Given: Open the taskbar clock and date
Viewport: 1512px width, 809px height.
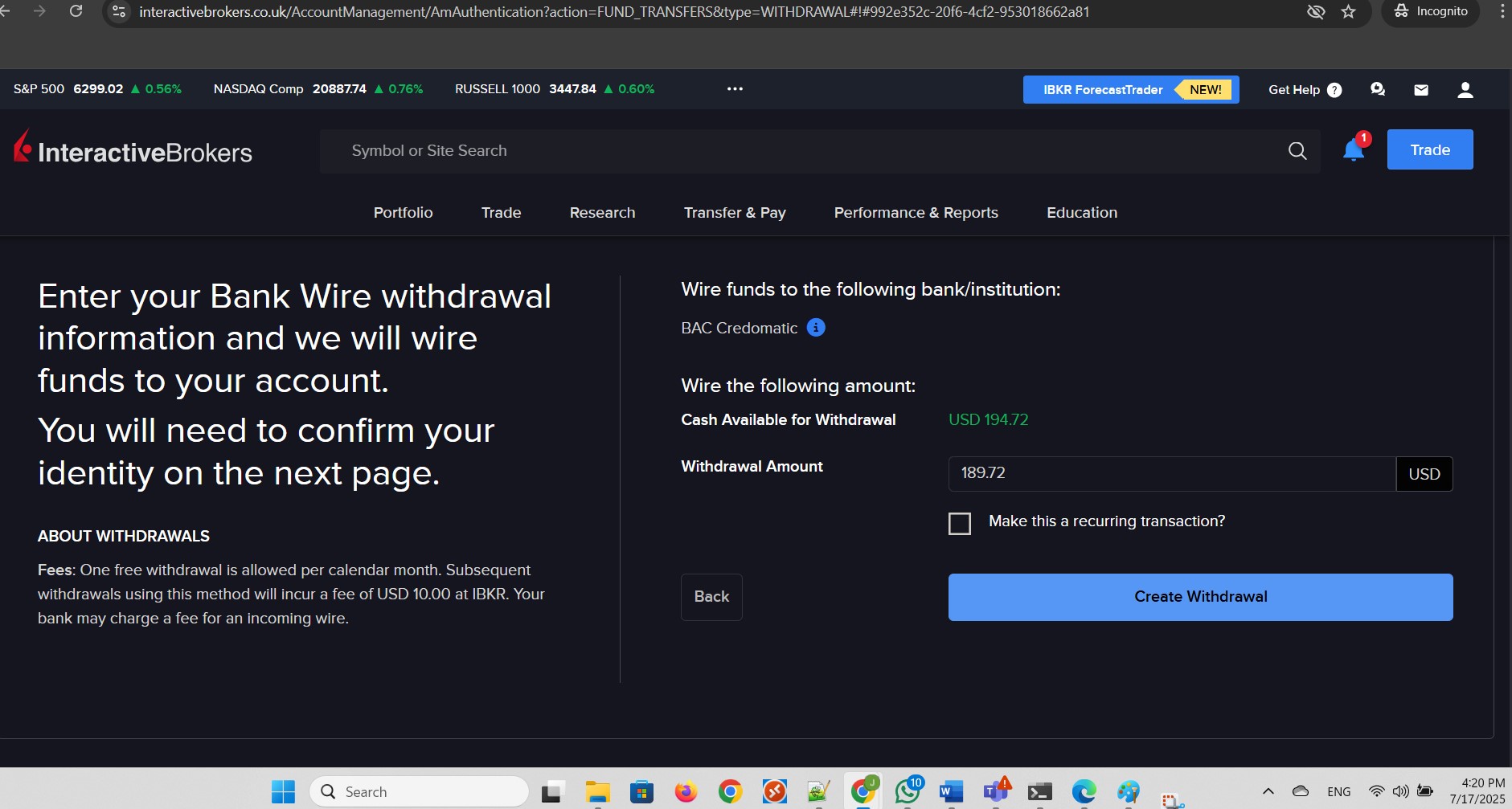Looking at the screenshot, I should coord(1477,791).
